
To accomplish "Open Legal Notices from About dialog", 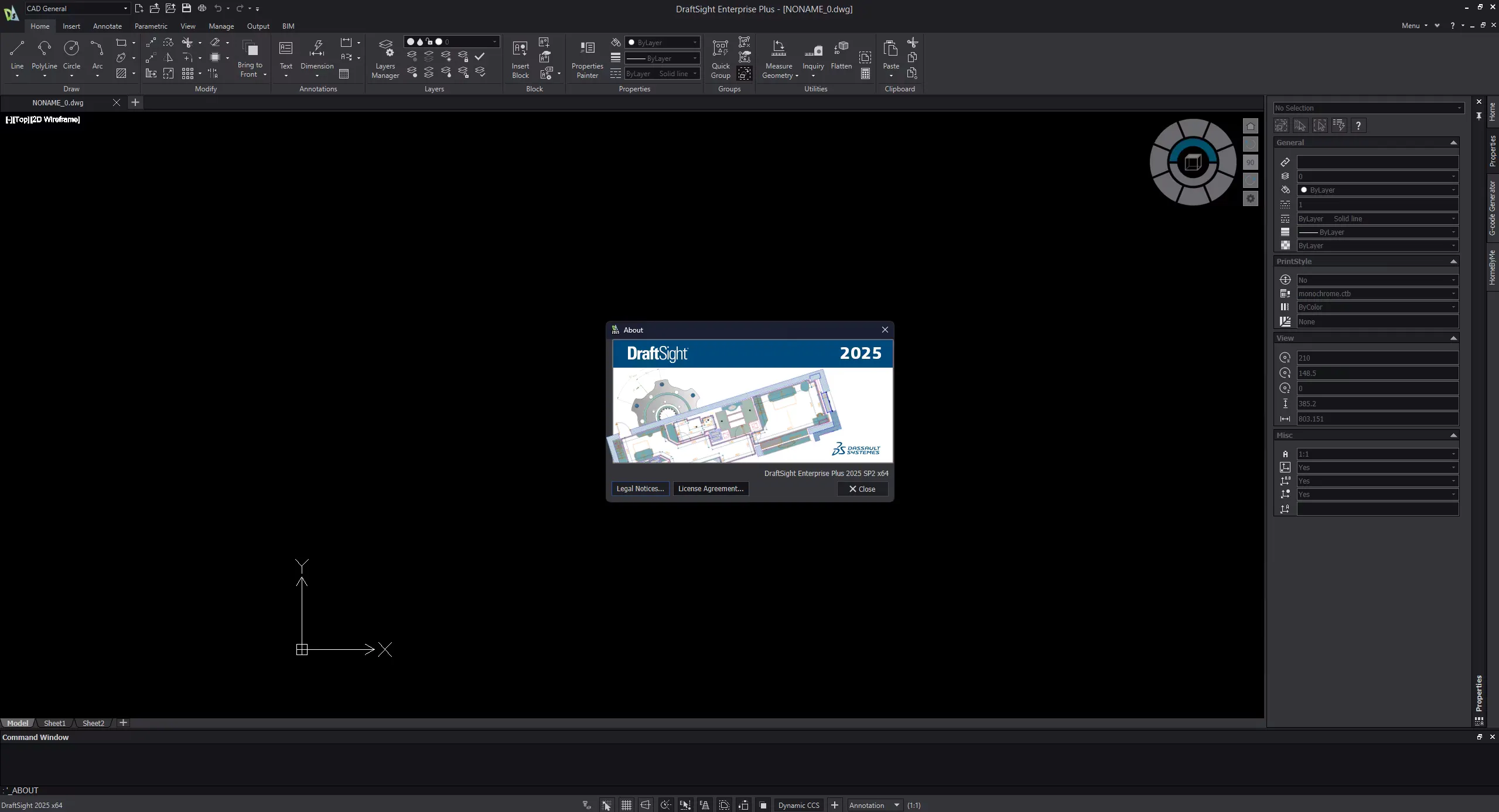I will (640, 489).
